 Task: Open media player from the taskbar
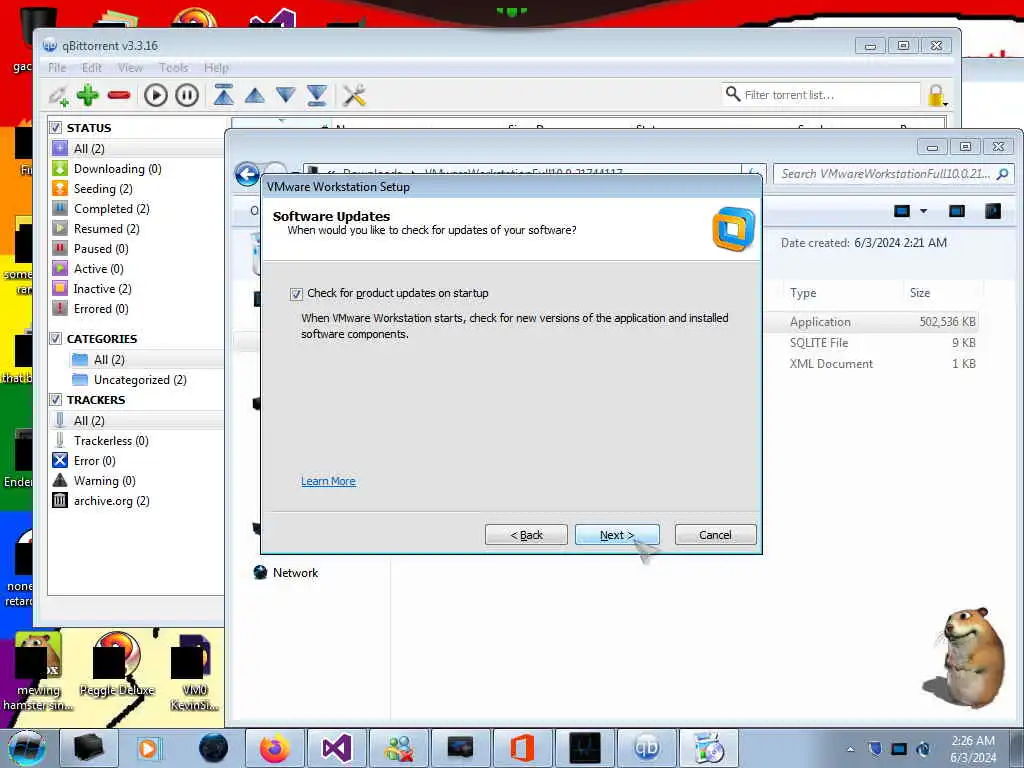pos(148,748)
